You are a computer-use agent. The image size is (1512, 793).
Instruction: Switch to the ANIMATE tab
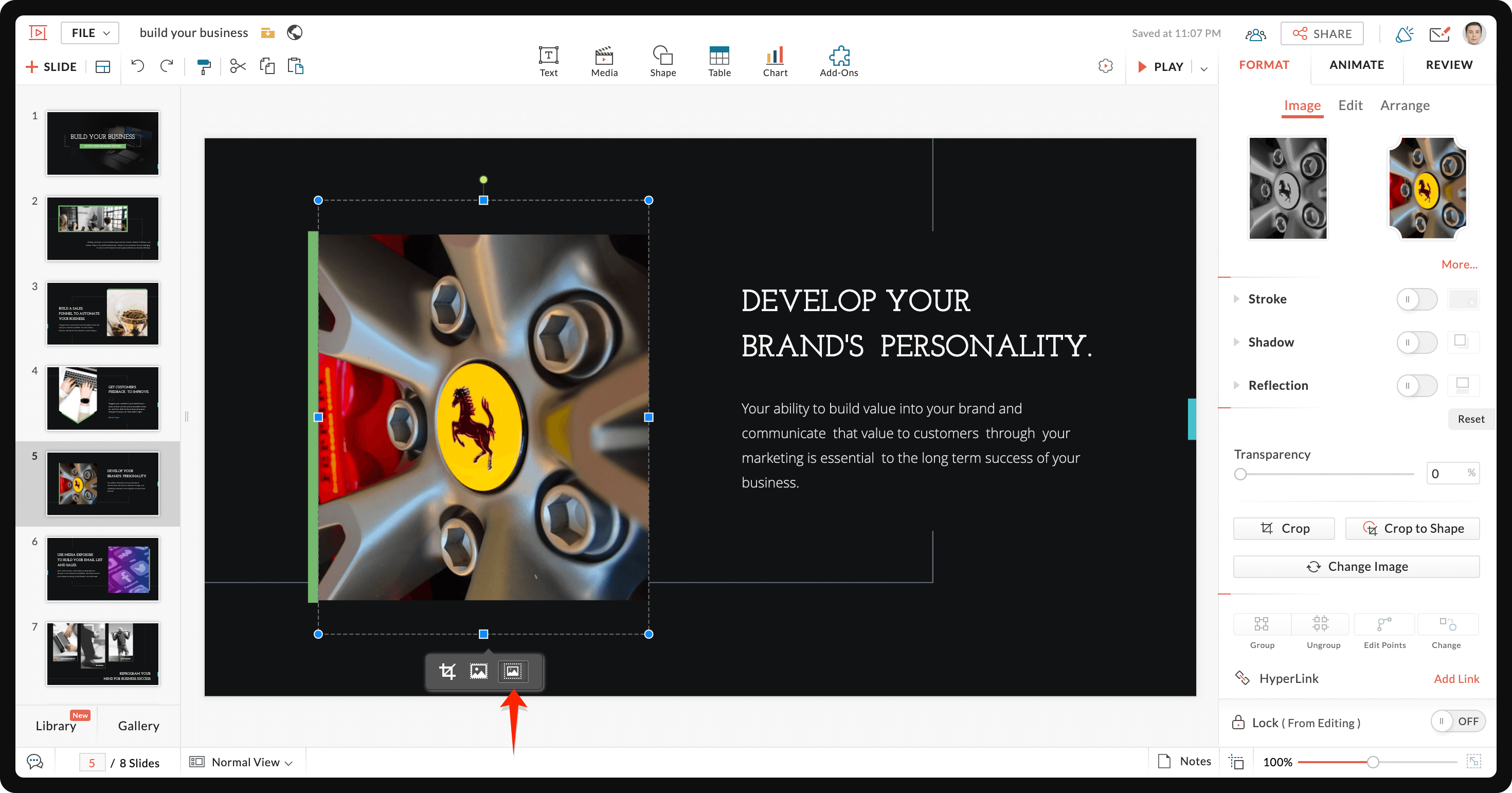(1356, 65)
